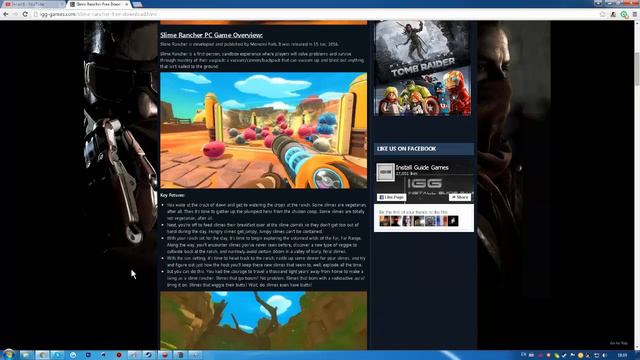640x360 pixels.
Task: Click the volume icon in the system tray
Action: pos(604,355)
